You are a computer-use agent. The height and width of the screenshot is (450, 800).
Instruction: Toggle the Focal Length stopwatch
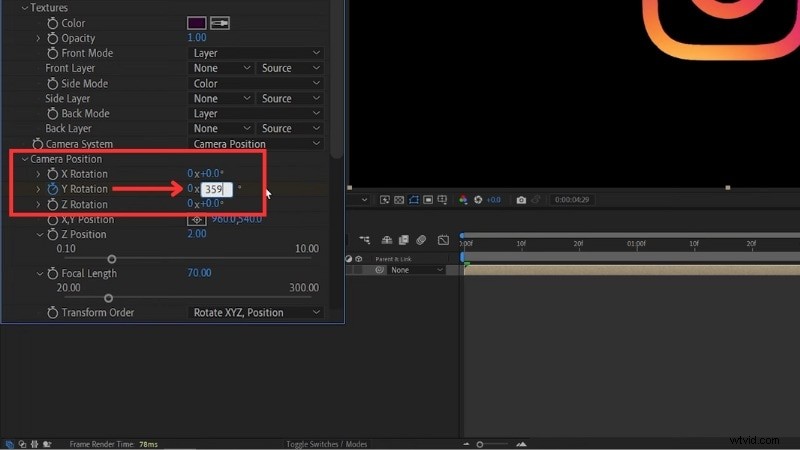click(52, 273)
